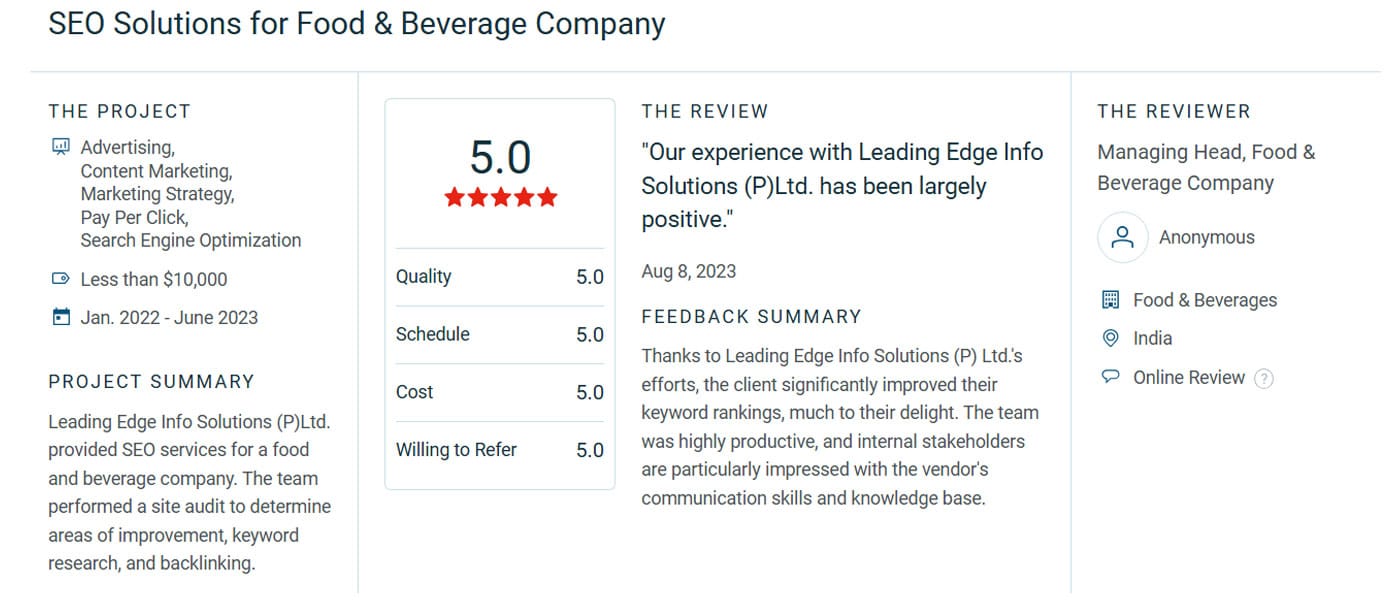Click the speech bubble icon beside Online Review

point(1111,376)
